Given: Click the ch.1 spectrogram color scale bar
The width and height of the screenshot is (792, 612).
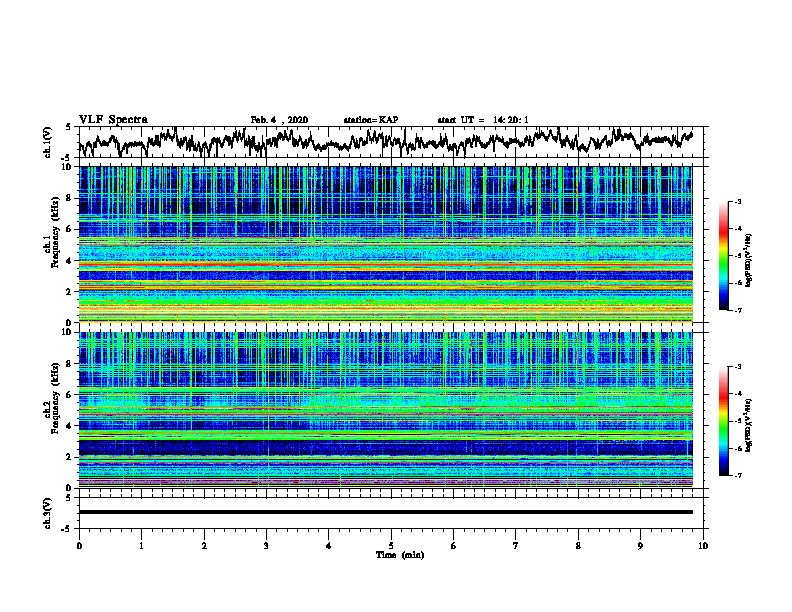Looking at the screenshot, I should click(723, 256).
